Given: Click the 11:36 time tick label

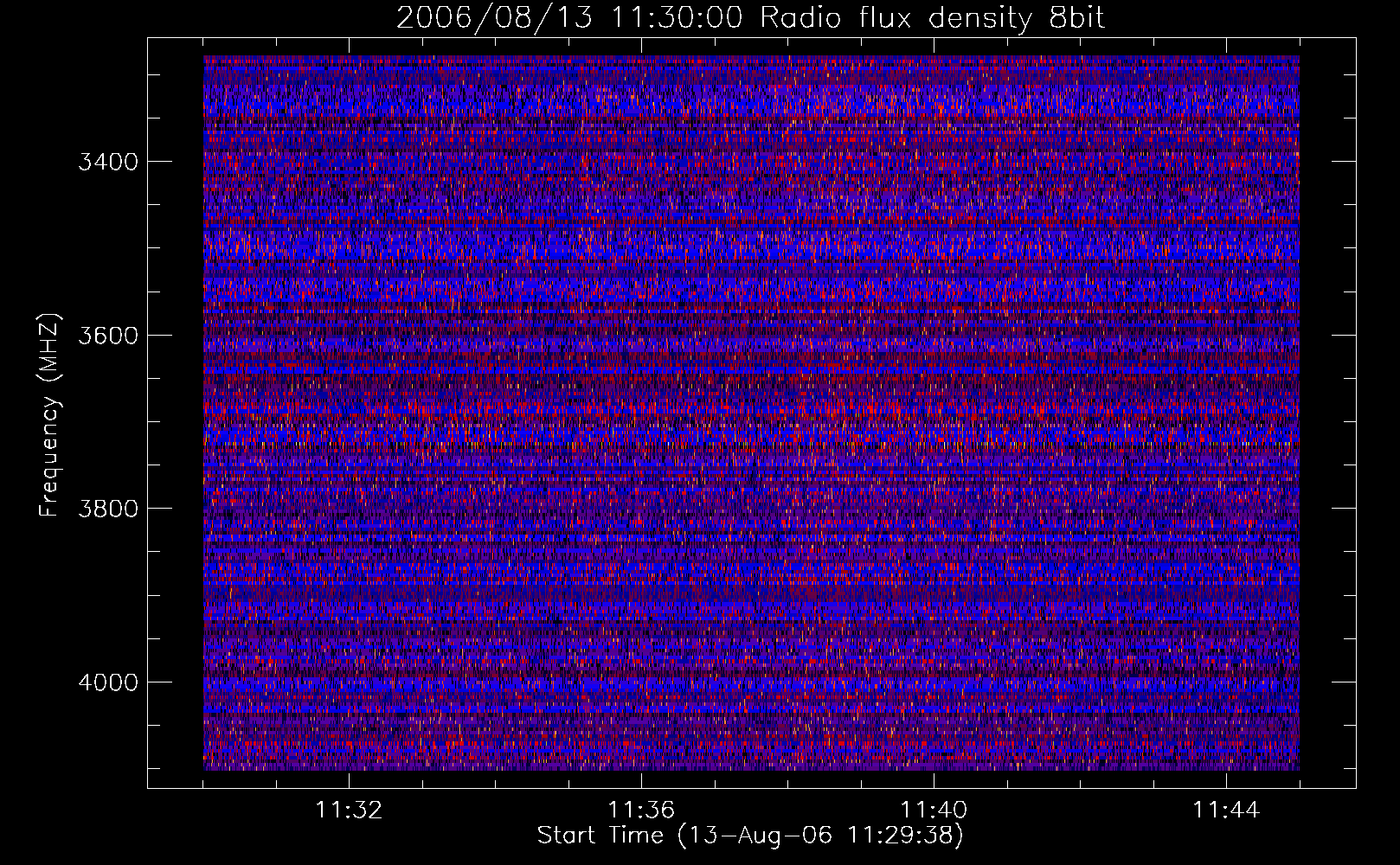Looking at the screenshot, I should (641, 811).
